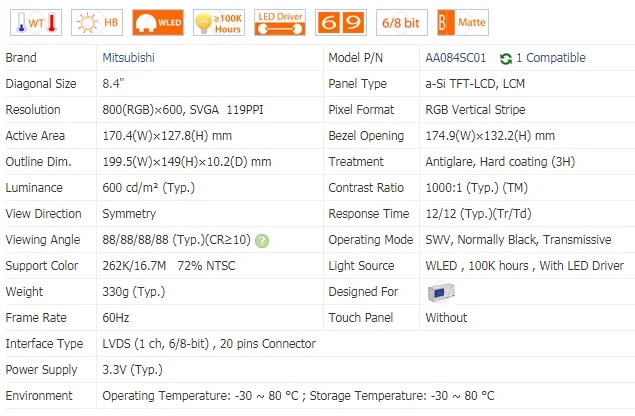Click the Brand row label
The image size is (635, 416).
21,58
